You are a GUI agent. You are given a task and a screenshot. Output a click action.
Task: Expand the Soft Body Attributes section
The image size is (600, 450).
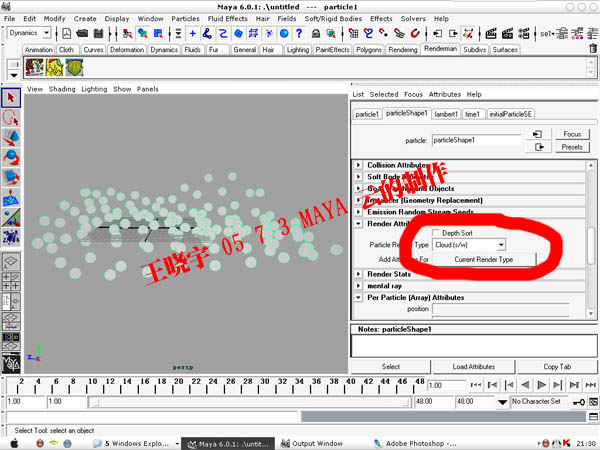coord(358,177)
